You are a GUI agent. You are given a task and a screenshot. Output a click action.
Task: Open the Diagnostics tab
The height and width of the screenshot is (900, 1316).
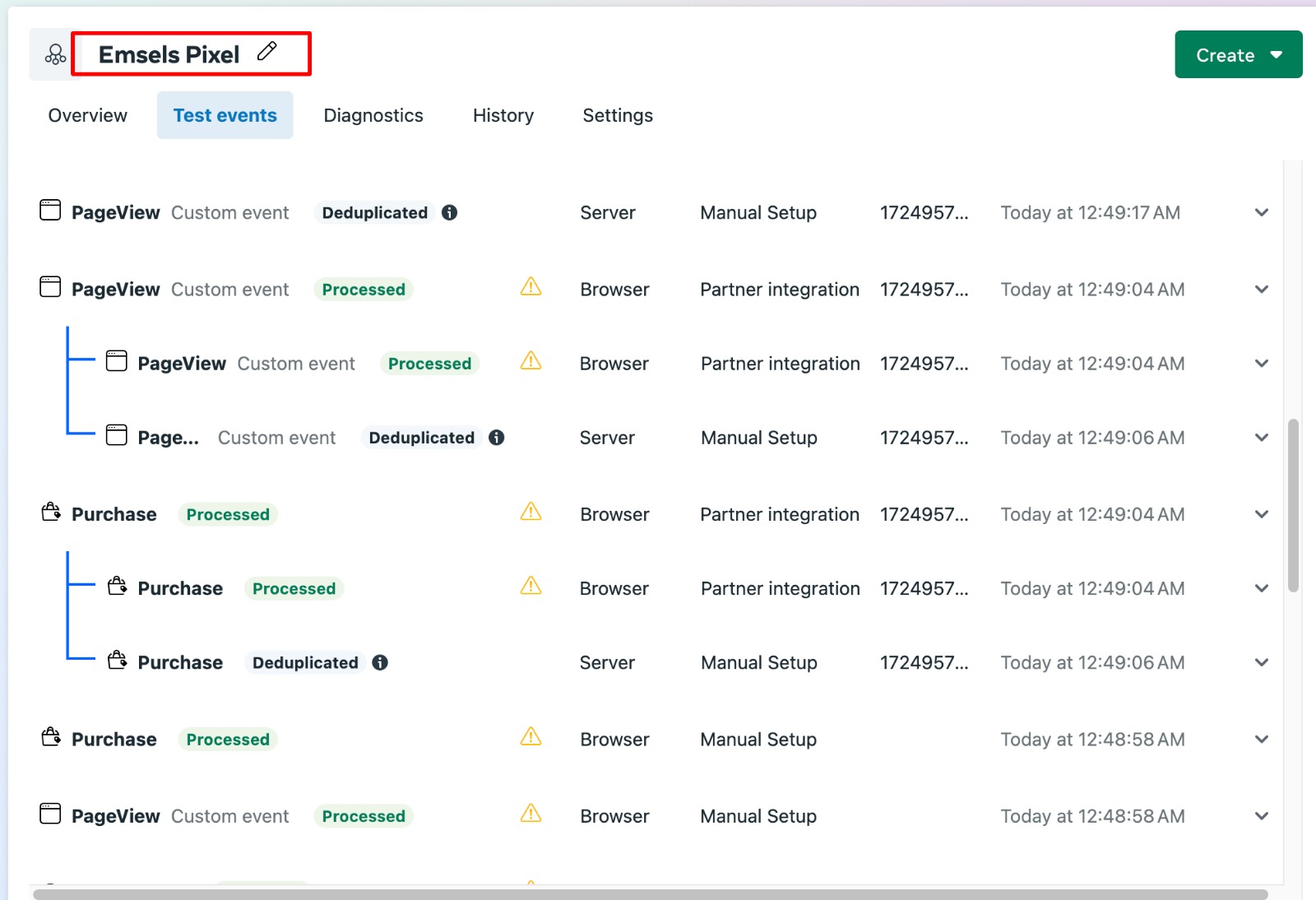point(373,115)
